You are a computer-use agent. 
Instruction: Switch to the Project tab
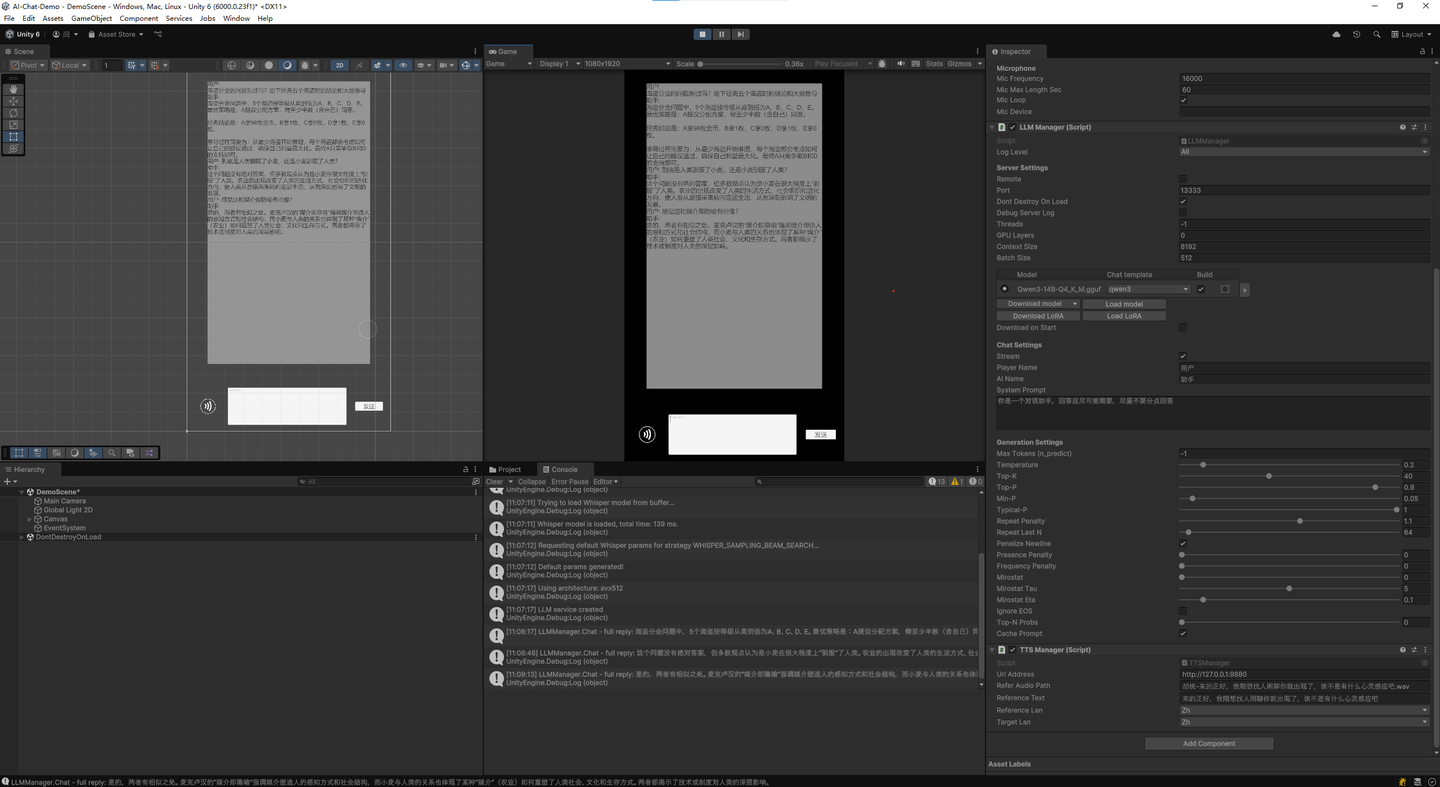[x=505, y=469]
